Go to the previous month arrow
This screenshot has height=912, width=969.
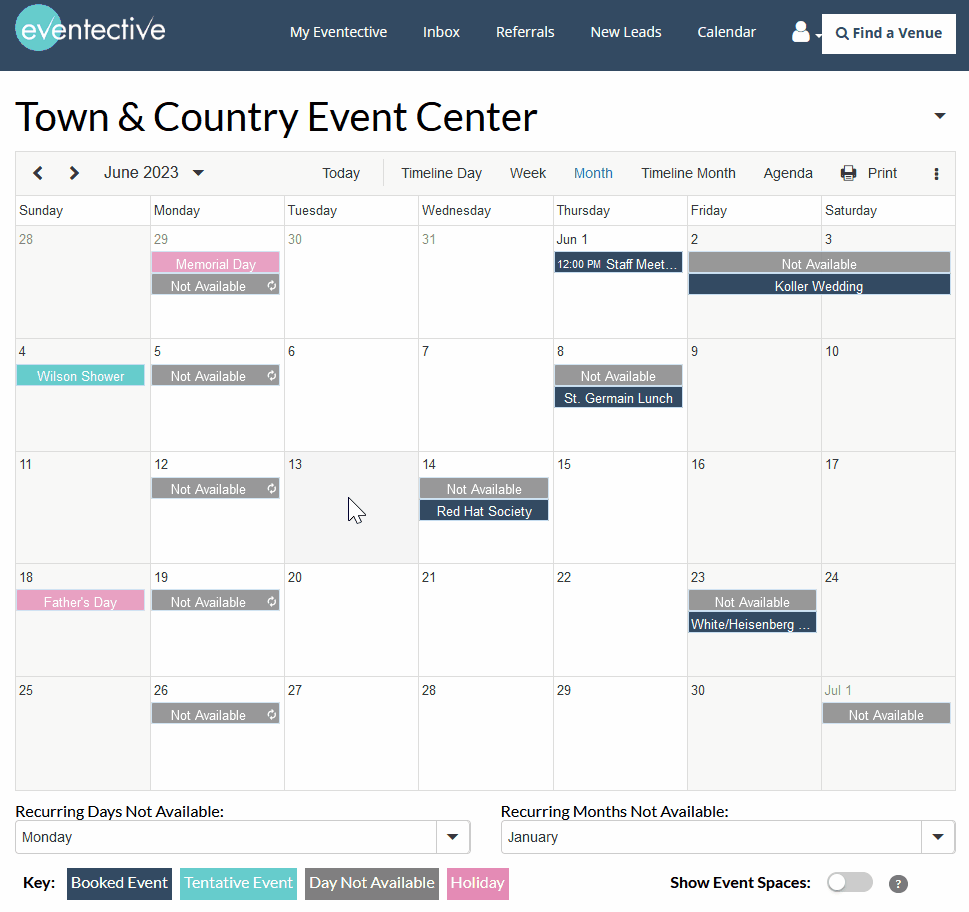point(38,173)
